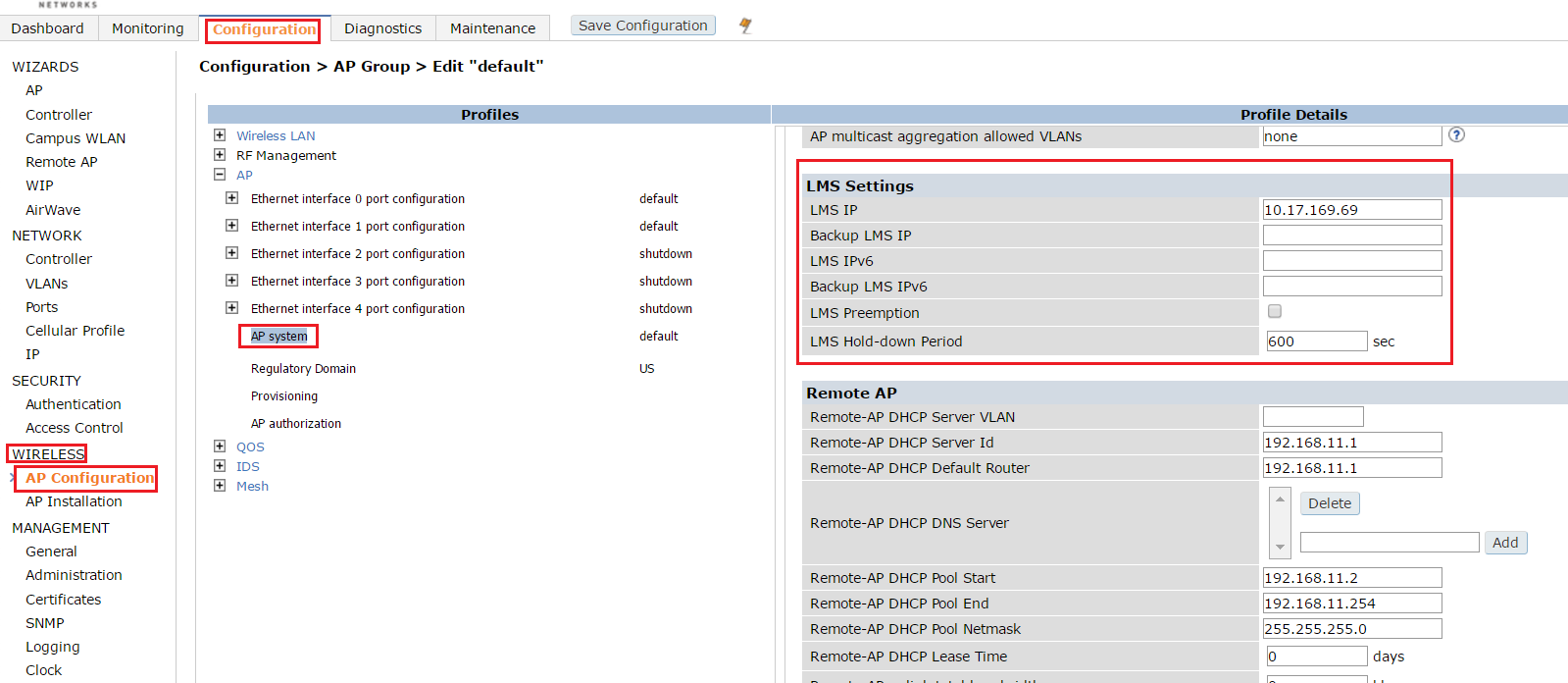The width and height of the screenshot is (1568, 683).
Task: Click the Remote-AP DHCP Pool Start field
Action: 1352,578
